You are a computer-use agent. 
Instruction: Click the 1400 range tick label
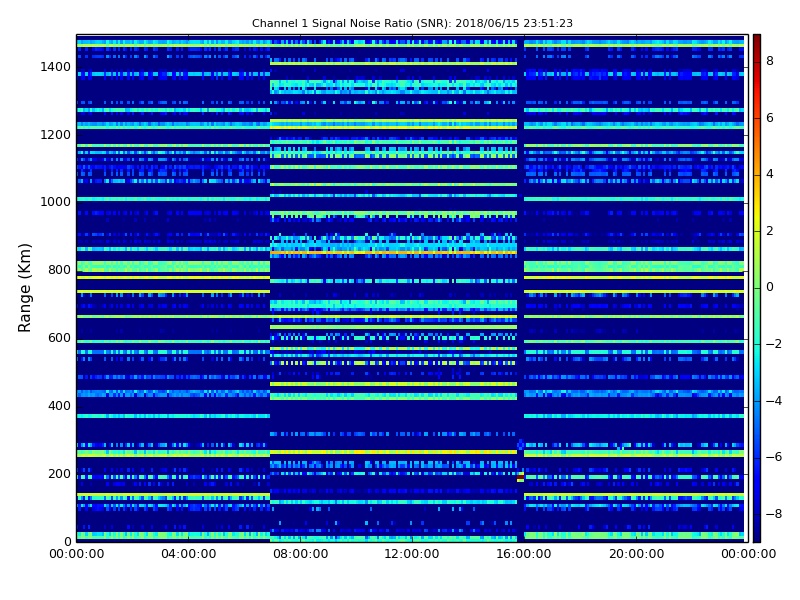[x=55, y=67]
